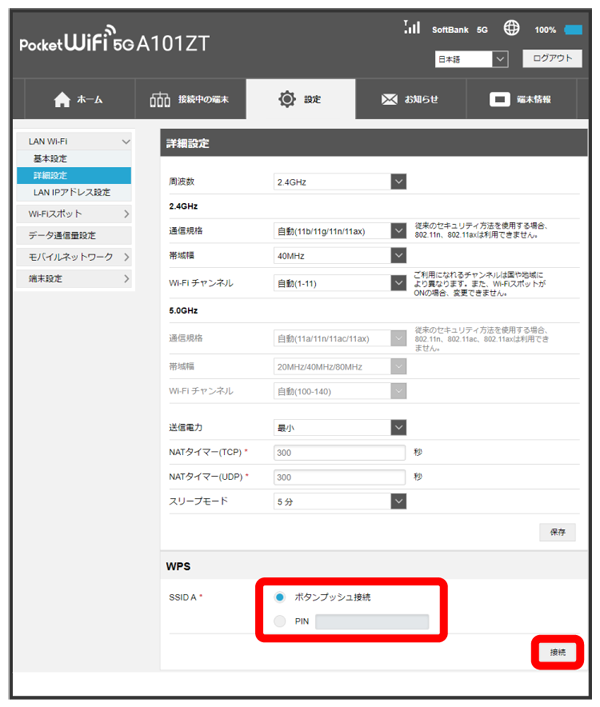600x707 pixels.
Task: Select LAN IPアドレス設定 in the sidebar
Action: pyautogui.click(x=72, y=192)
